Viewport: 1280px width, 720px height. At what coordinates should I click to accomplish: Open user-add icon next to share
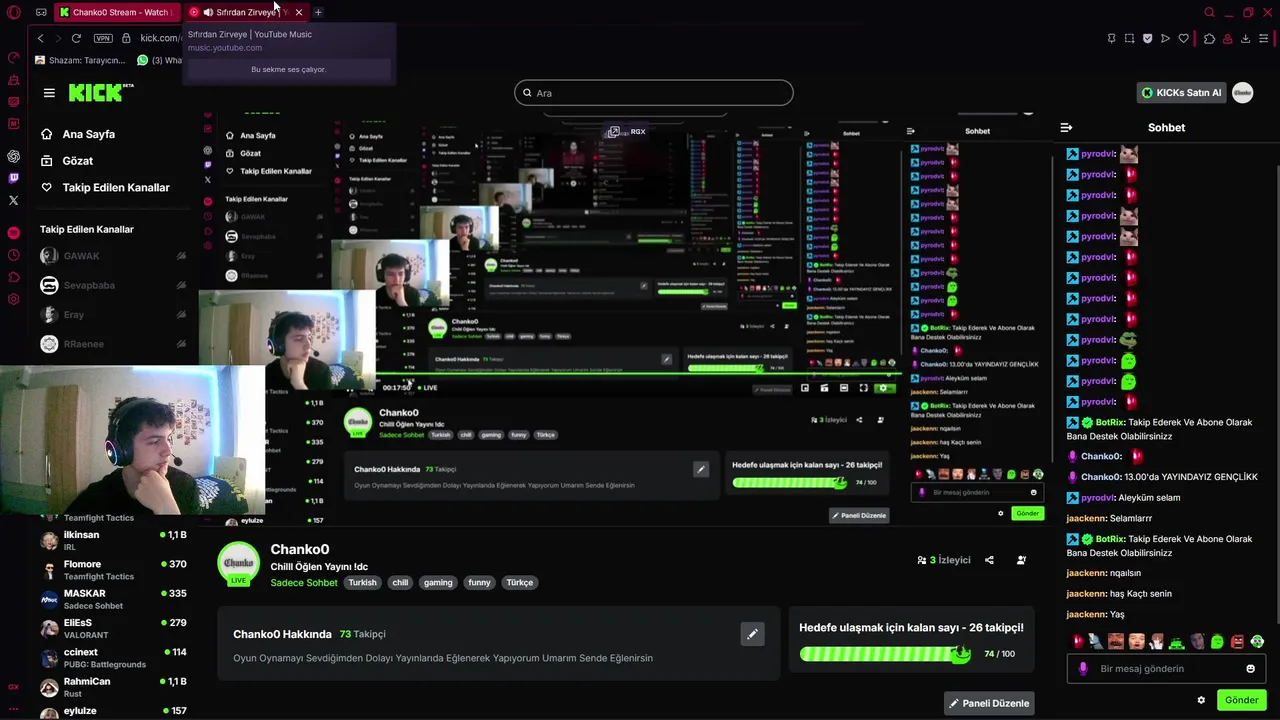[x=1021, y=560]
